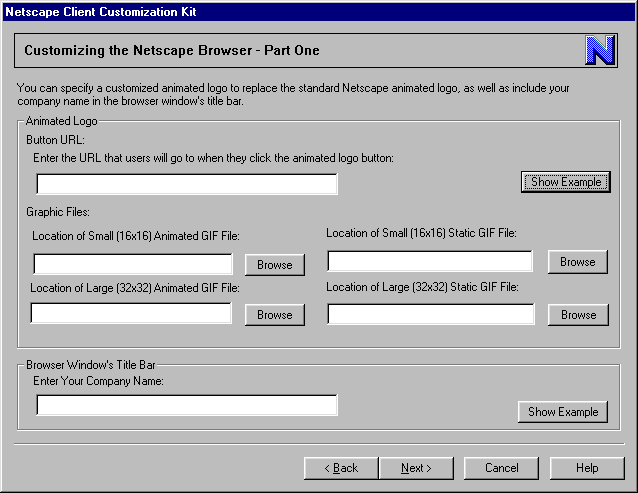Click the Customizing the Netscape Browser heading
638x493 pixels.
tap(172, 50)
